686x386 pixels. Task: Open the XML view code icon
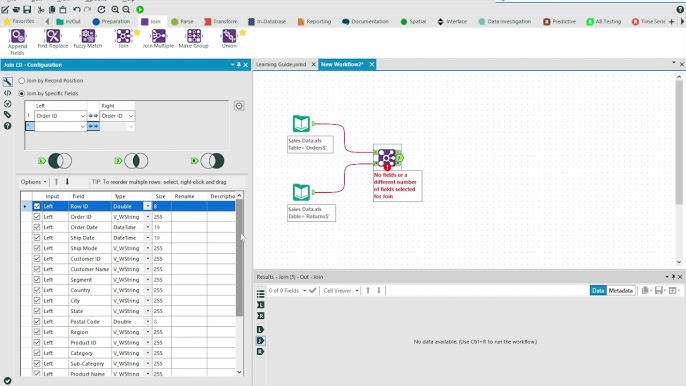coord(7,93)
